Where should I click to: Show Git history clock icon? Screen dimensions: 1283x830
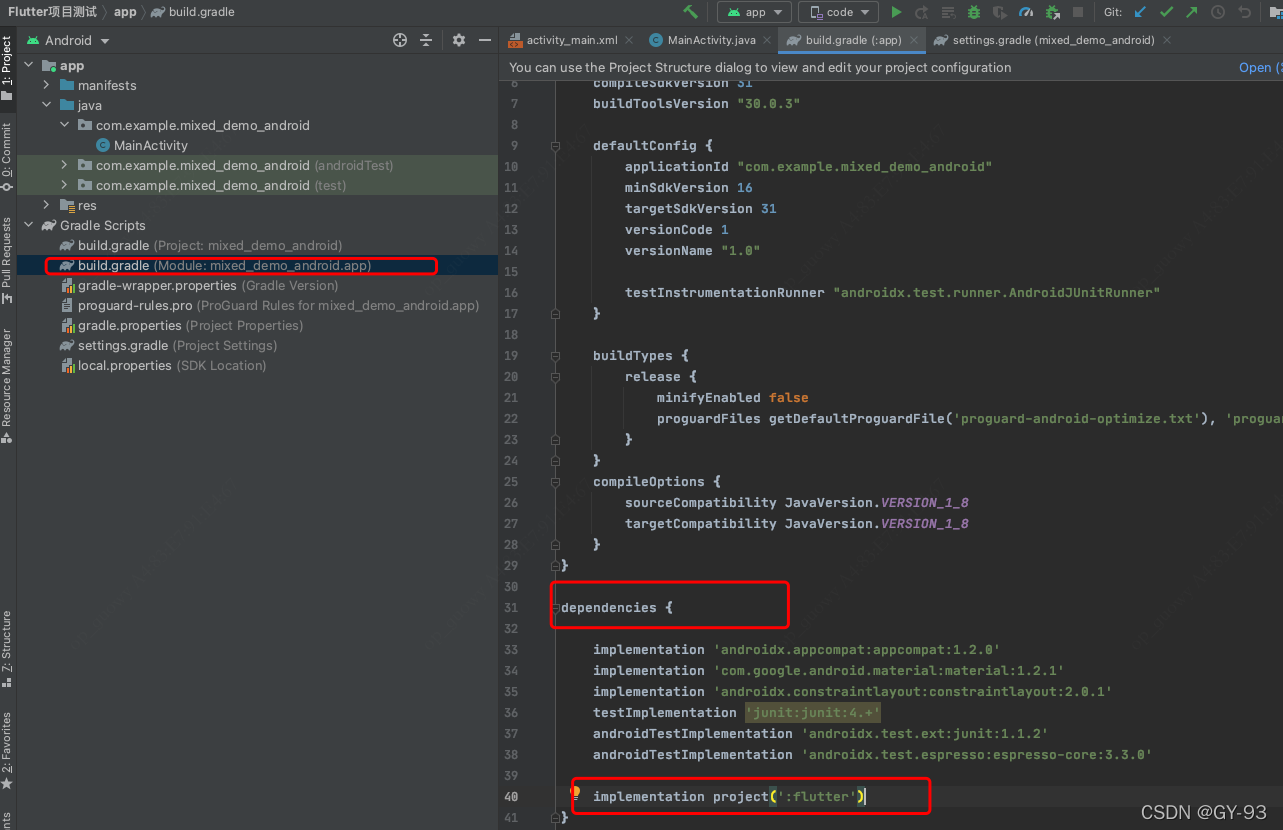pos(1218,12)
